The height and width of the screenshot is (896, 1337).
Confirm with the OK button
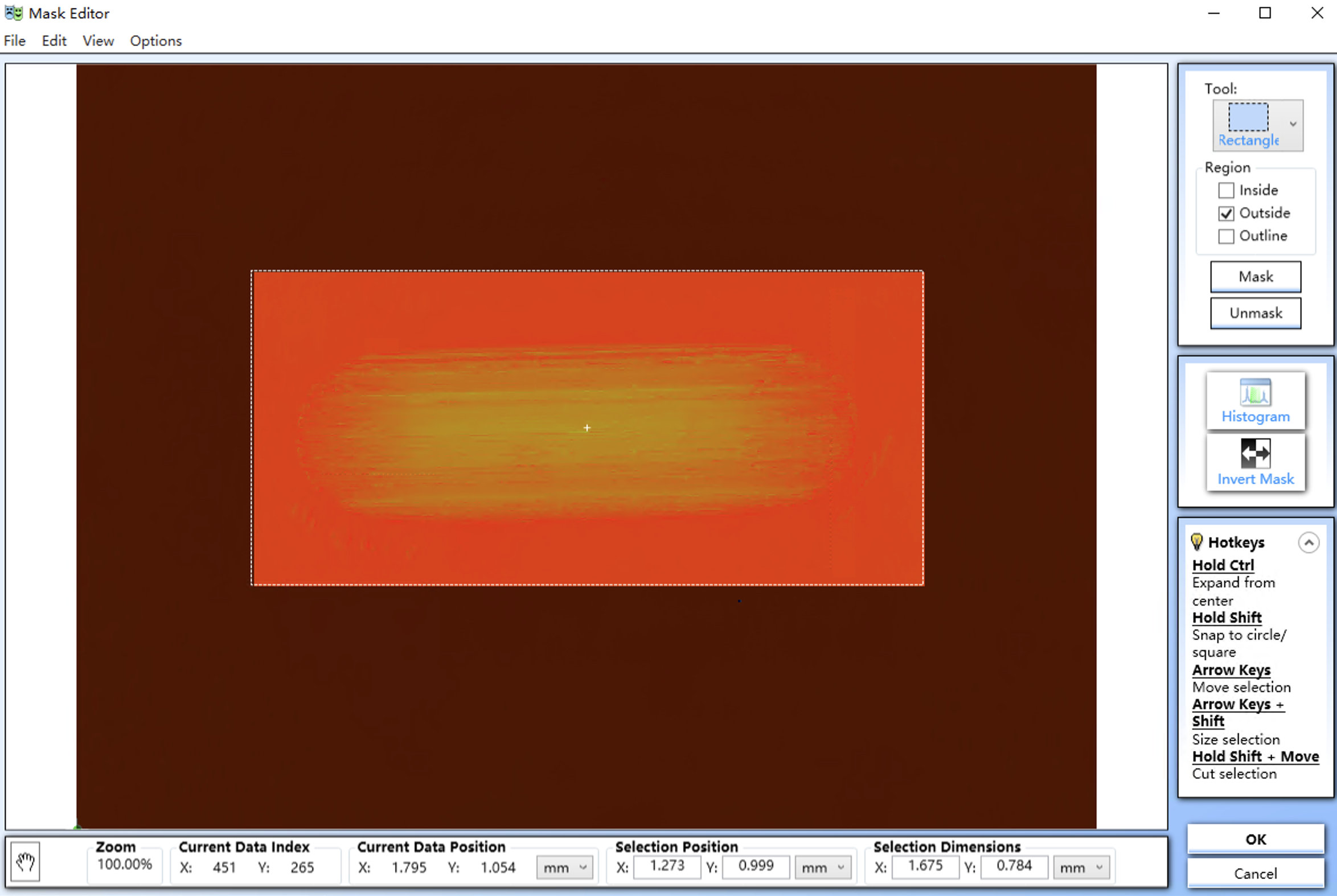click(1255, 840)
